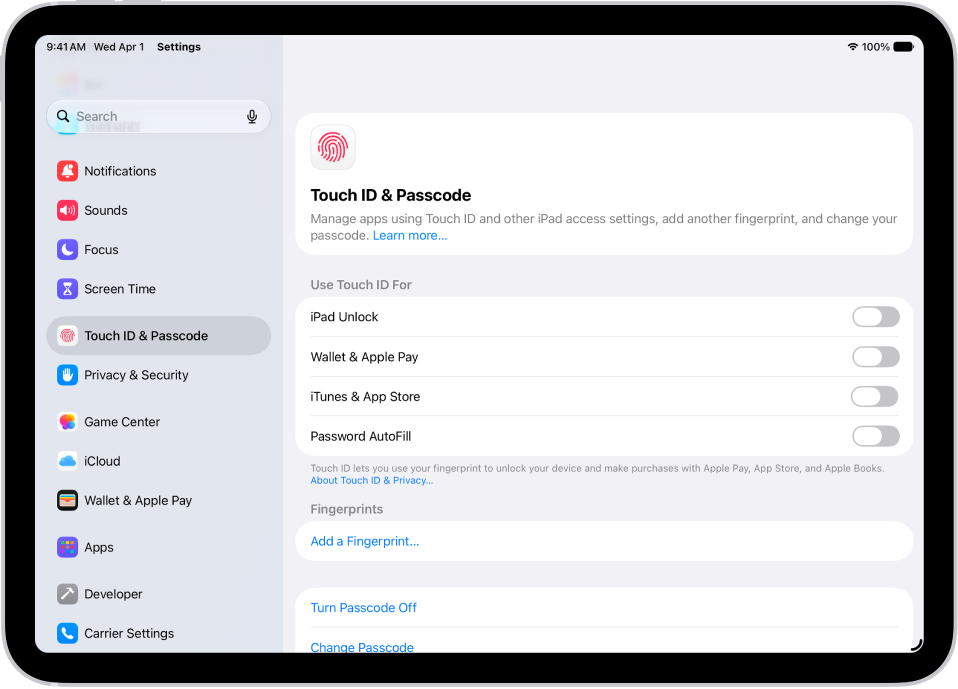Turn on Wallet & Apple Pay Touch ID switch

pos(876,357)
